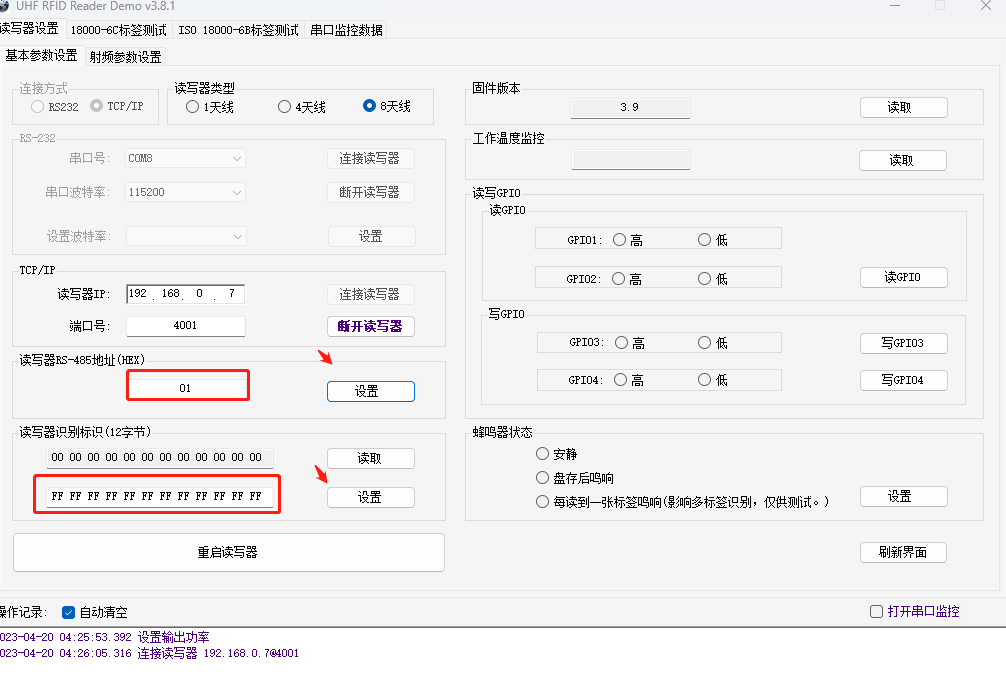The width and height of the screenshot is (1006, 699).
Task: Select the 安静 buzzer state
Action: point(543,454)
